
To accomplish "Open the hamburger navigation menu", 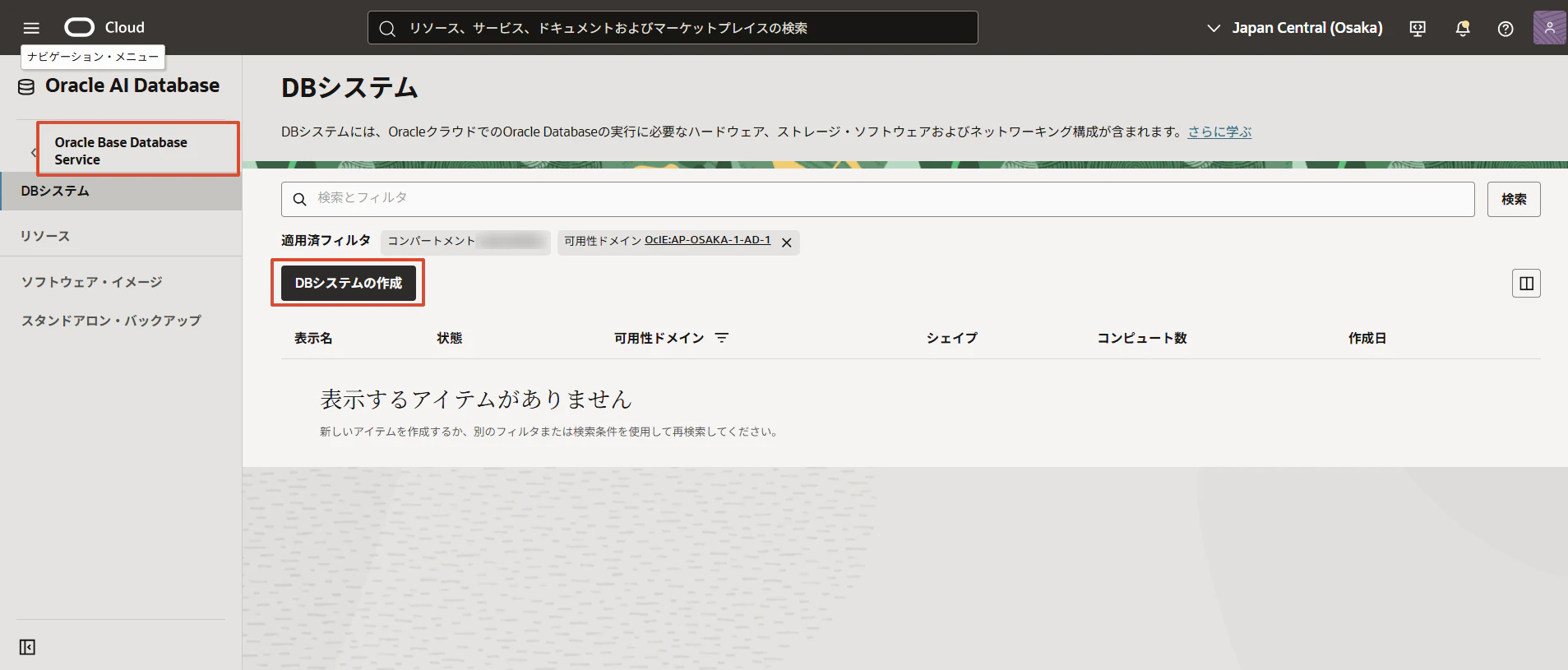I will click(x=31, y=28).
